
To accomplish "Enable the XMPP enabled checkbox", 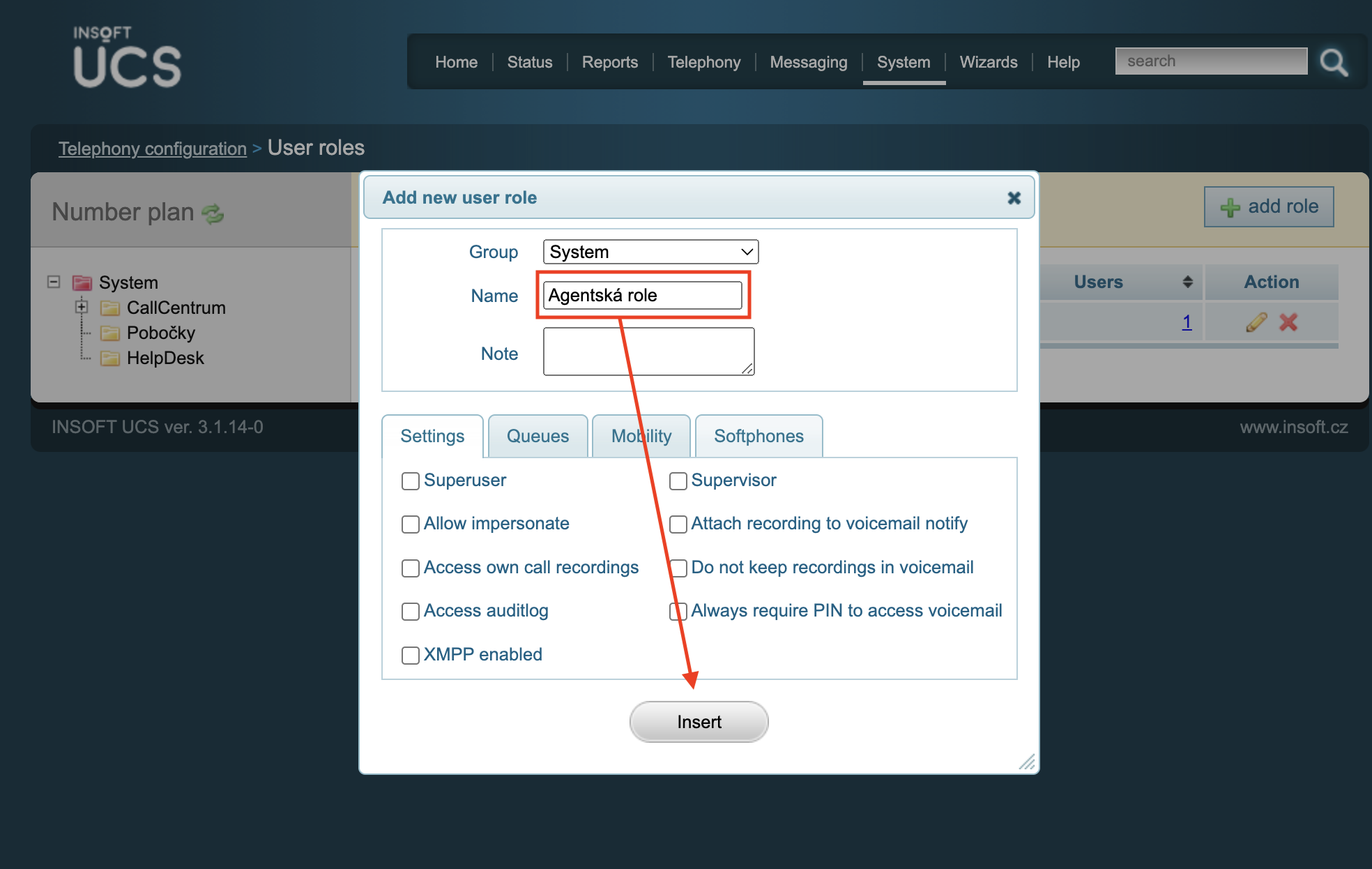I will click(409, 654).
